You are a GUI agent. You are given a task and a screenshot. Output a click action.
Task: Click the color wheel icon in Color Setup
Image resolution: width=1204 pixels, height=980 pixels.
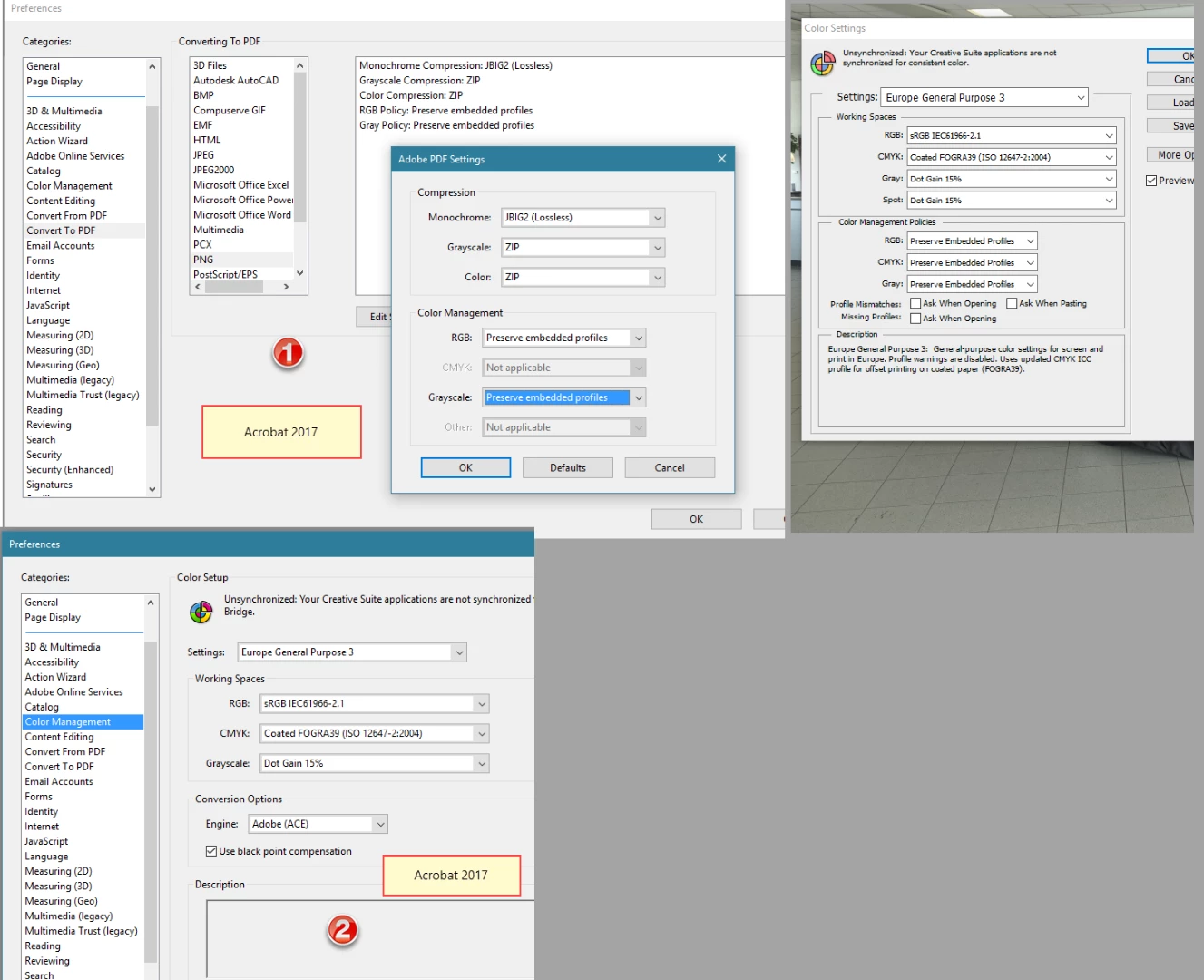point(201,612)
